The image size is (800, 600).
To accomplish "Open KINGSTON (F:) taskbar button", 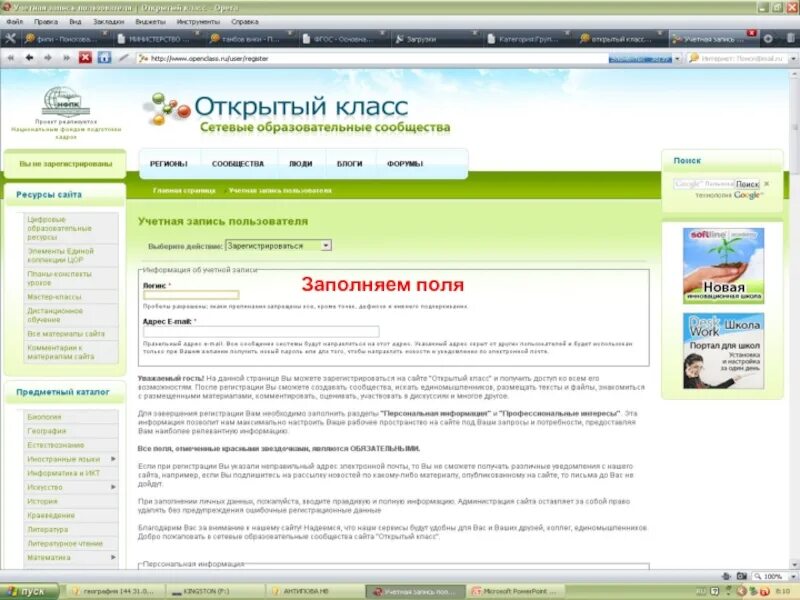I will pyautogui.click(x=214, y=592).
